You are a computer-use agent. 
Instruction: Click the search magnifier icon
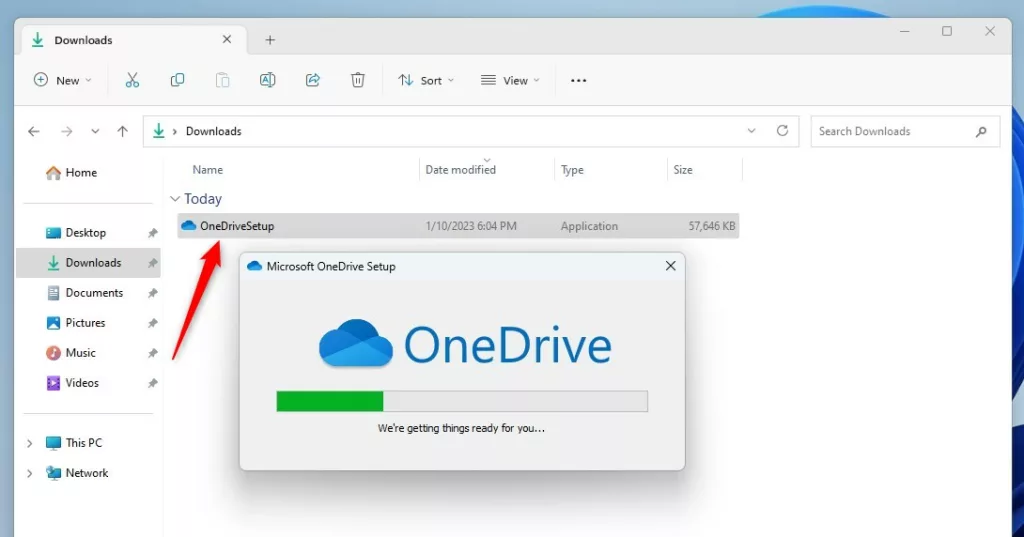tap(981, 131)
